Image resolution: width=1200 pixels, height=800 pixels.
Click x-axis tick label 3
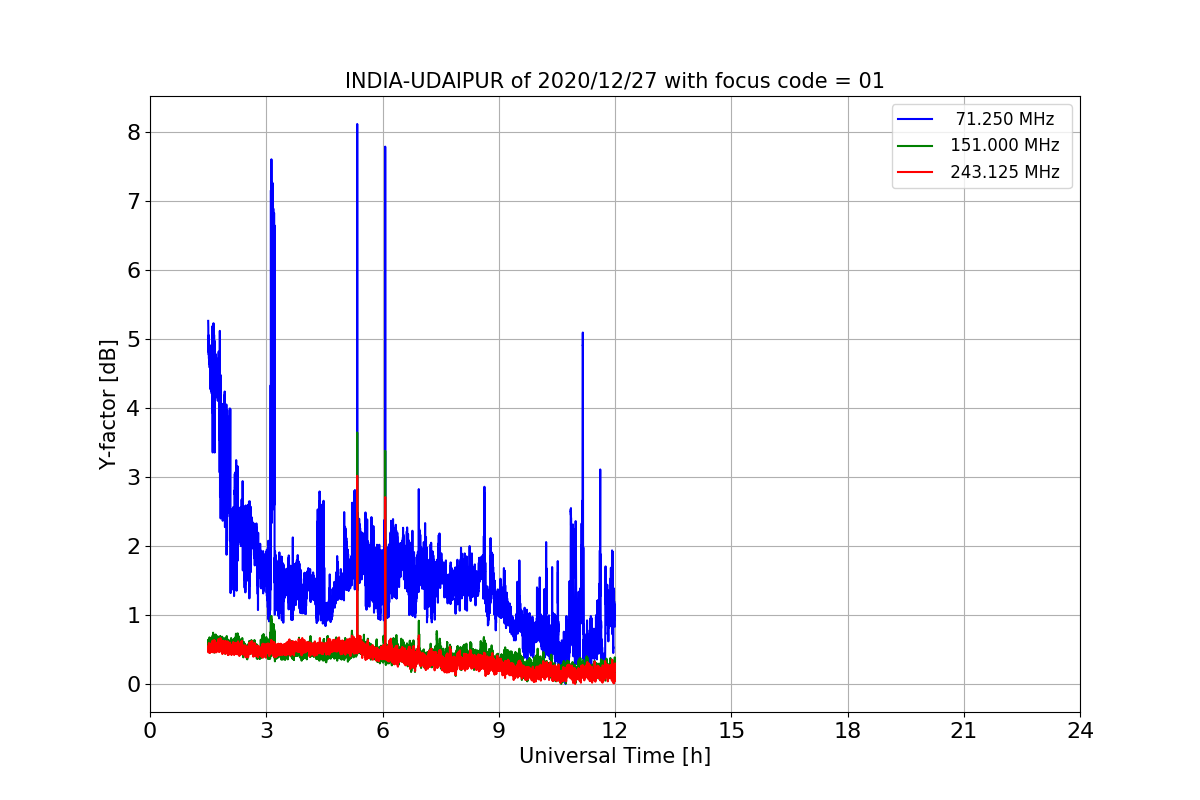[266, 731]
